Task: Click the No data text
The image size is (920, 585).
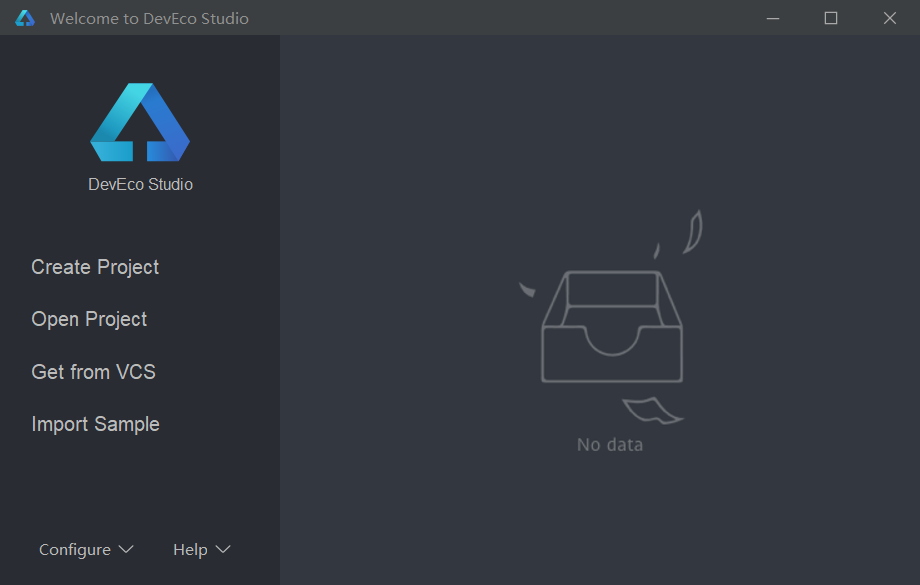Action: (610, 445)
